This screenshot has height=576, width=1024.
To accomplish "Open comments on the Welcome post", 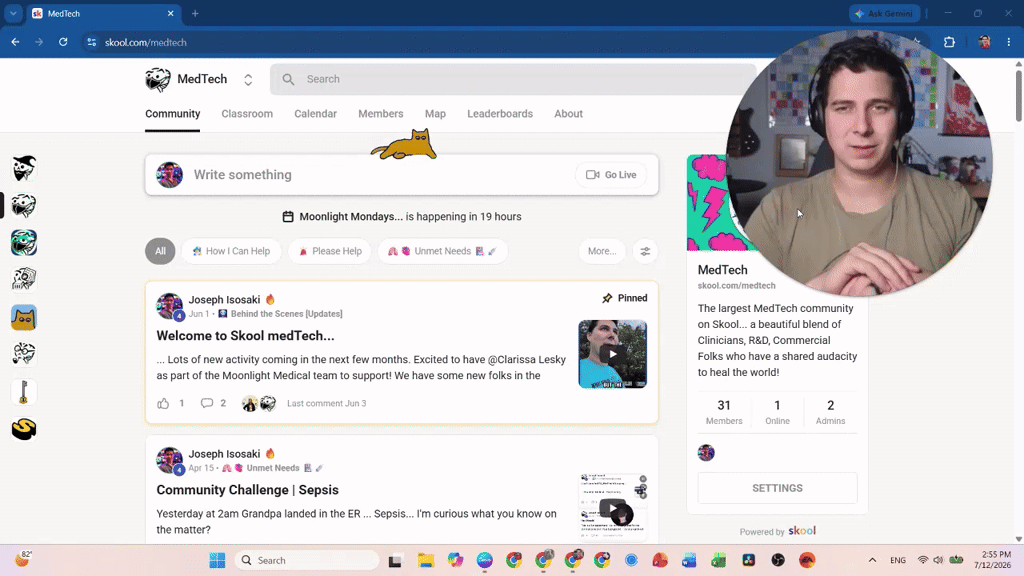I will (x=207, y=403).
